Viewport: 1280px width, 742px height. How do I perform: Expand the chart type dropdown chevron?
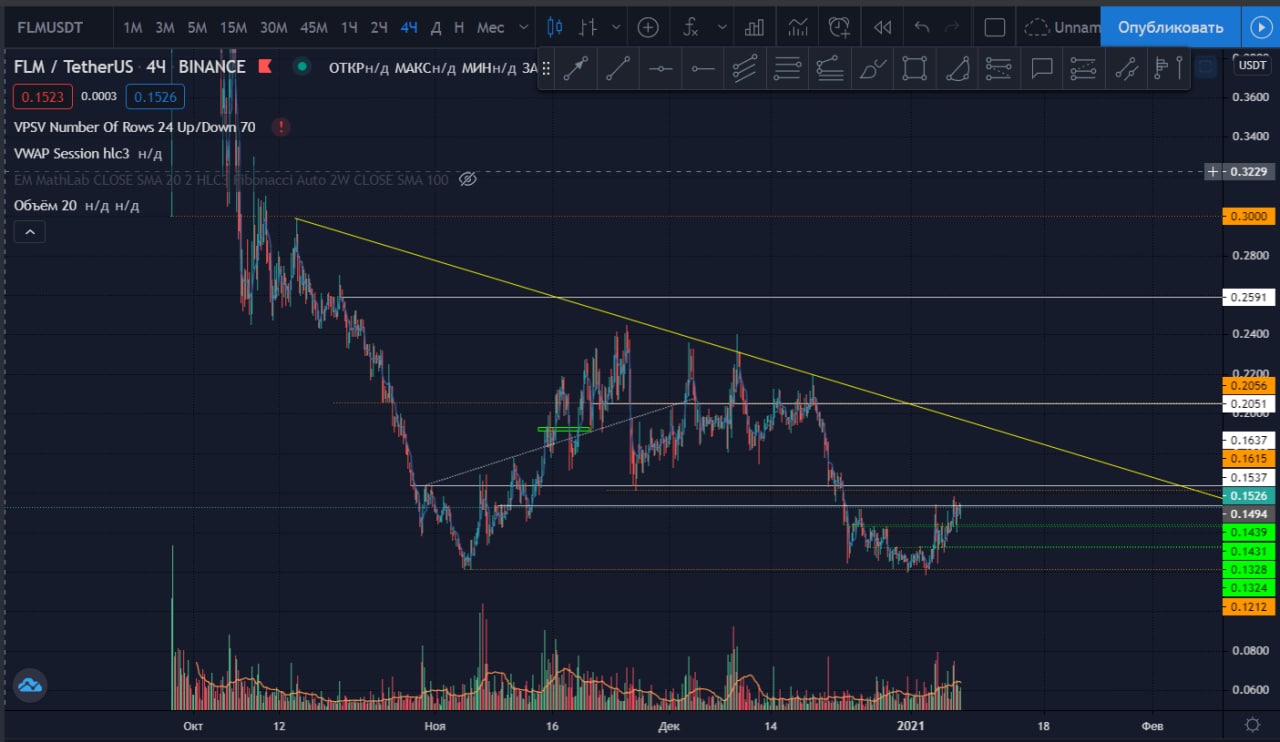616,27
